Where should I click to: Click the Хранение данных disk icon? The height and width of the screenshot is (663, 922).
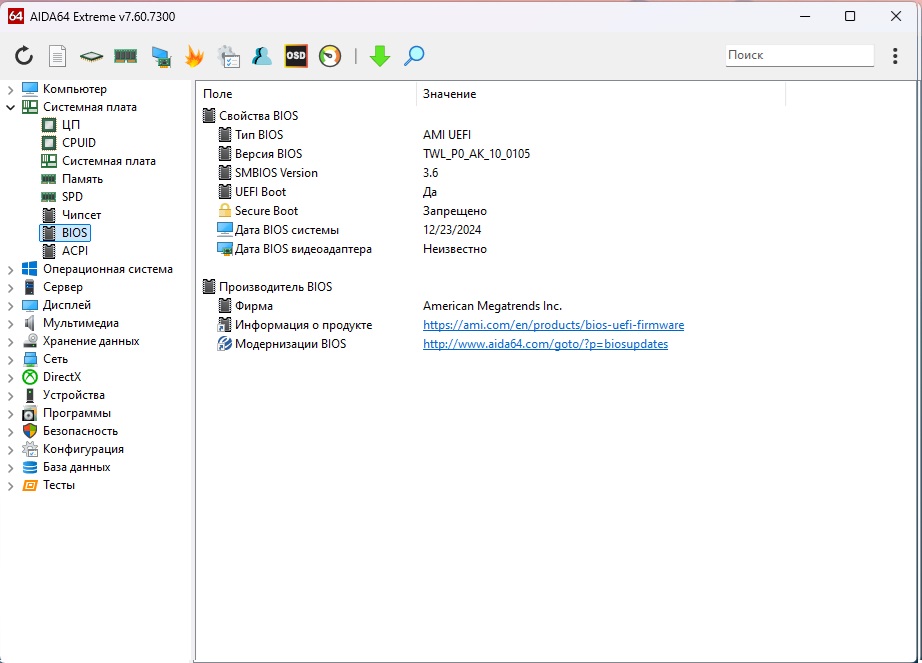(29, 341)
